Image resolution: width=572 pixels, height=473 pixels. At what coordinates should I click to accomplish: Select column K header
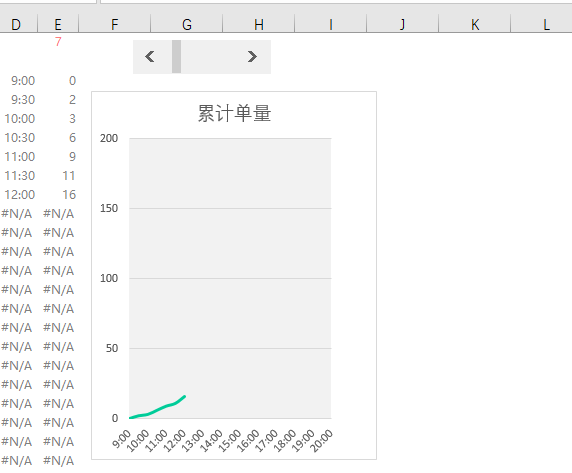[x=475, y=25]
